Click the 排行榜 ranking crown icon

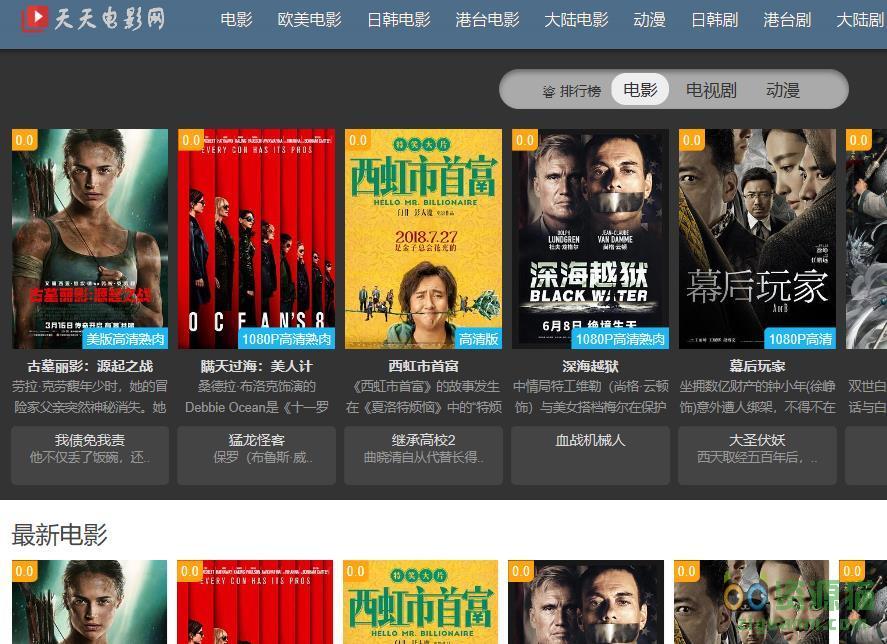click(x=548, y=91)
